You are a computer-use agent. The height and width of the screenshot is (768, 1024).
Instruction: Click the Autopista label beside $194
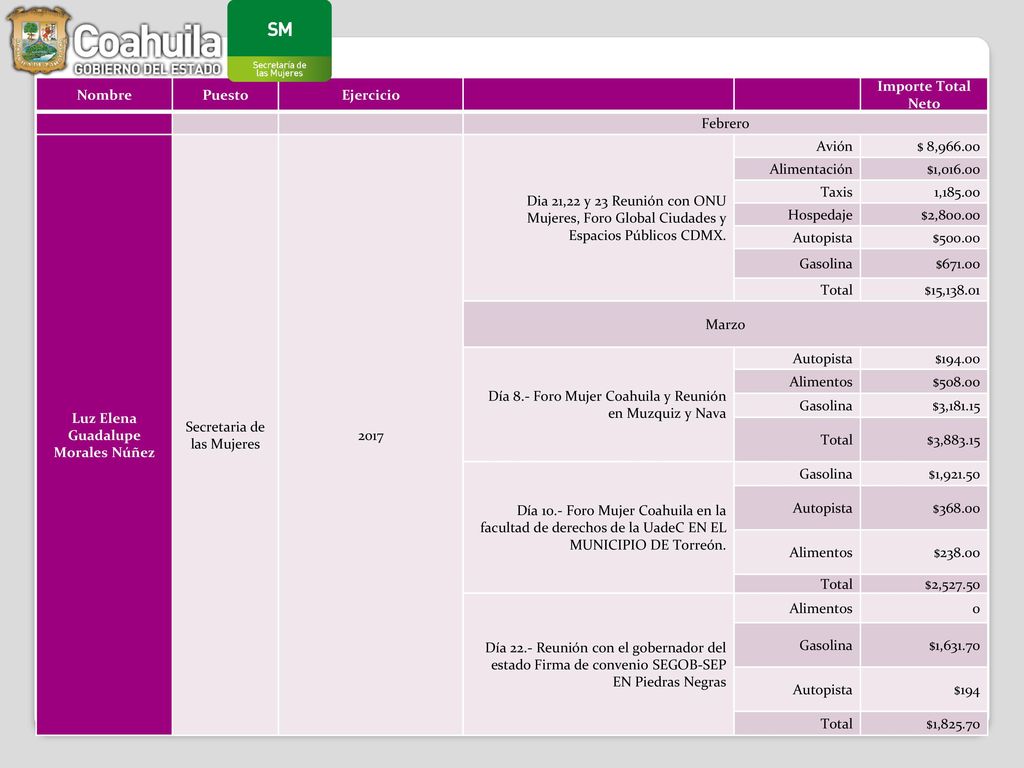(x=822, y=690)
